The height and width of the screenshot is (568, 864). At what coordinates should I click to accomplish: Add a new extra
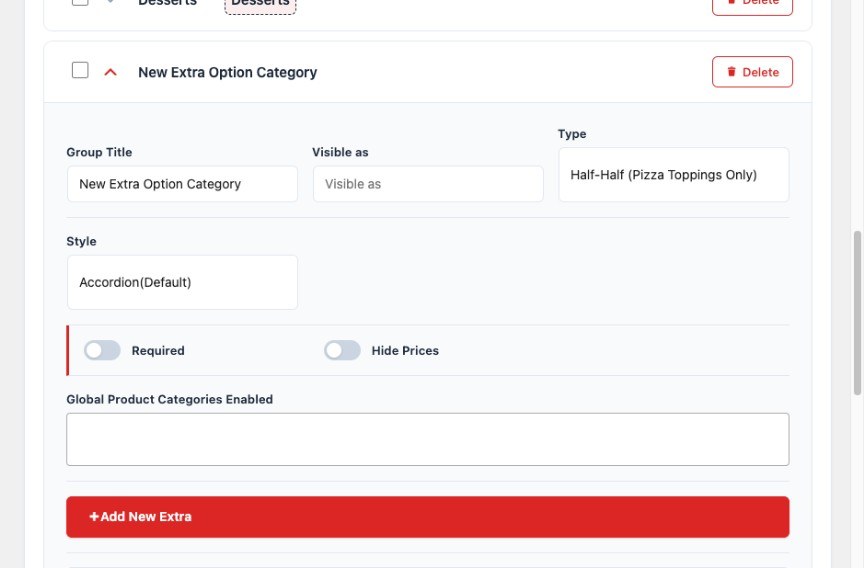click(428, 517)
